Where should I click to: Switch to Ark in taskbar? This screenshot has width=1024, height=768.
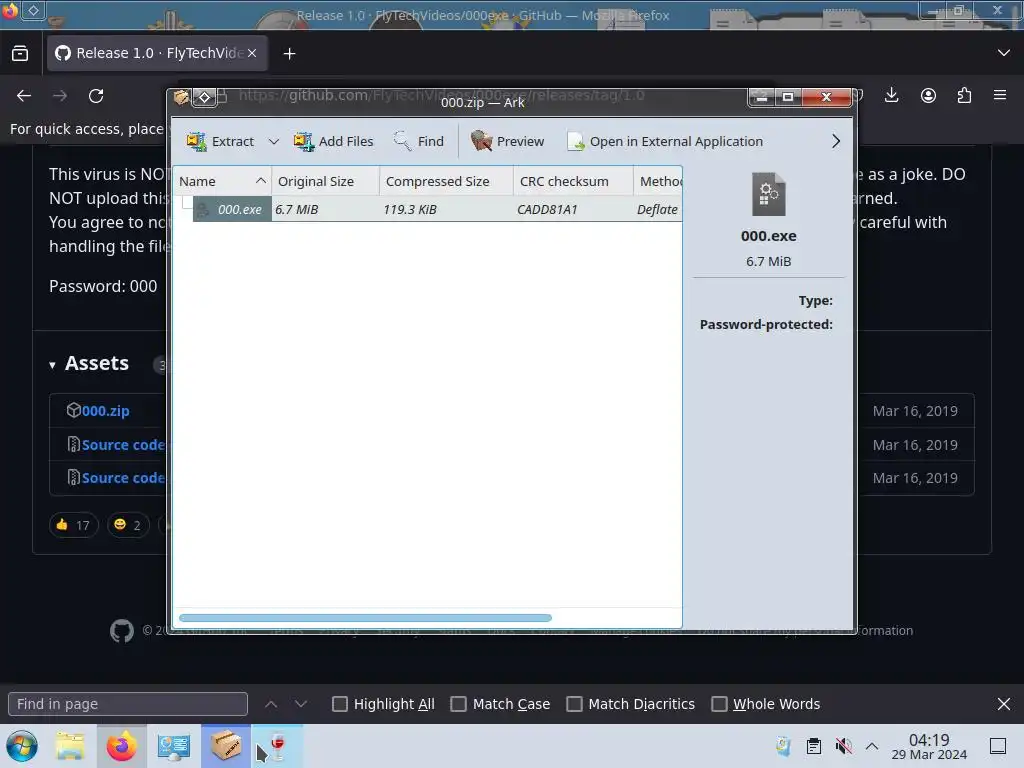tap(225, 746)
